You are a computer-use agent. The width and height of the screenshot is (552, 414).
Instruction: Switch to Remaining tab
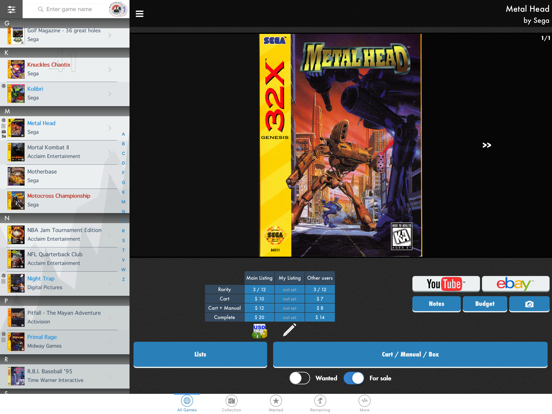coord(320,403)
